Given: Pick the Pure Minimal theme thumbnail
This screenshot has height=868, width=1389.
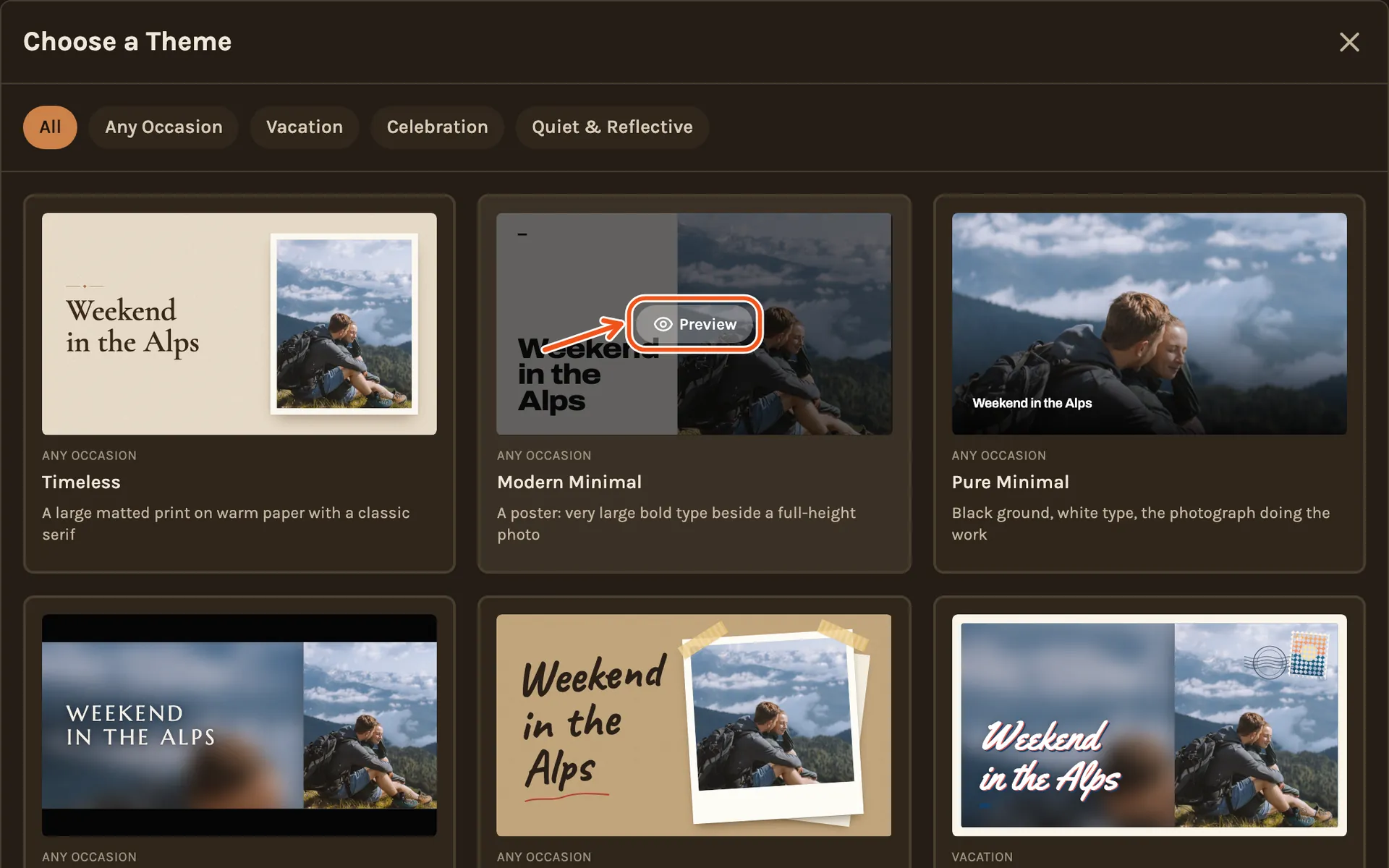Looking at the screenshot, I should [1149, 323].
